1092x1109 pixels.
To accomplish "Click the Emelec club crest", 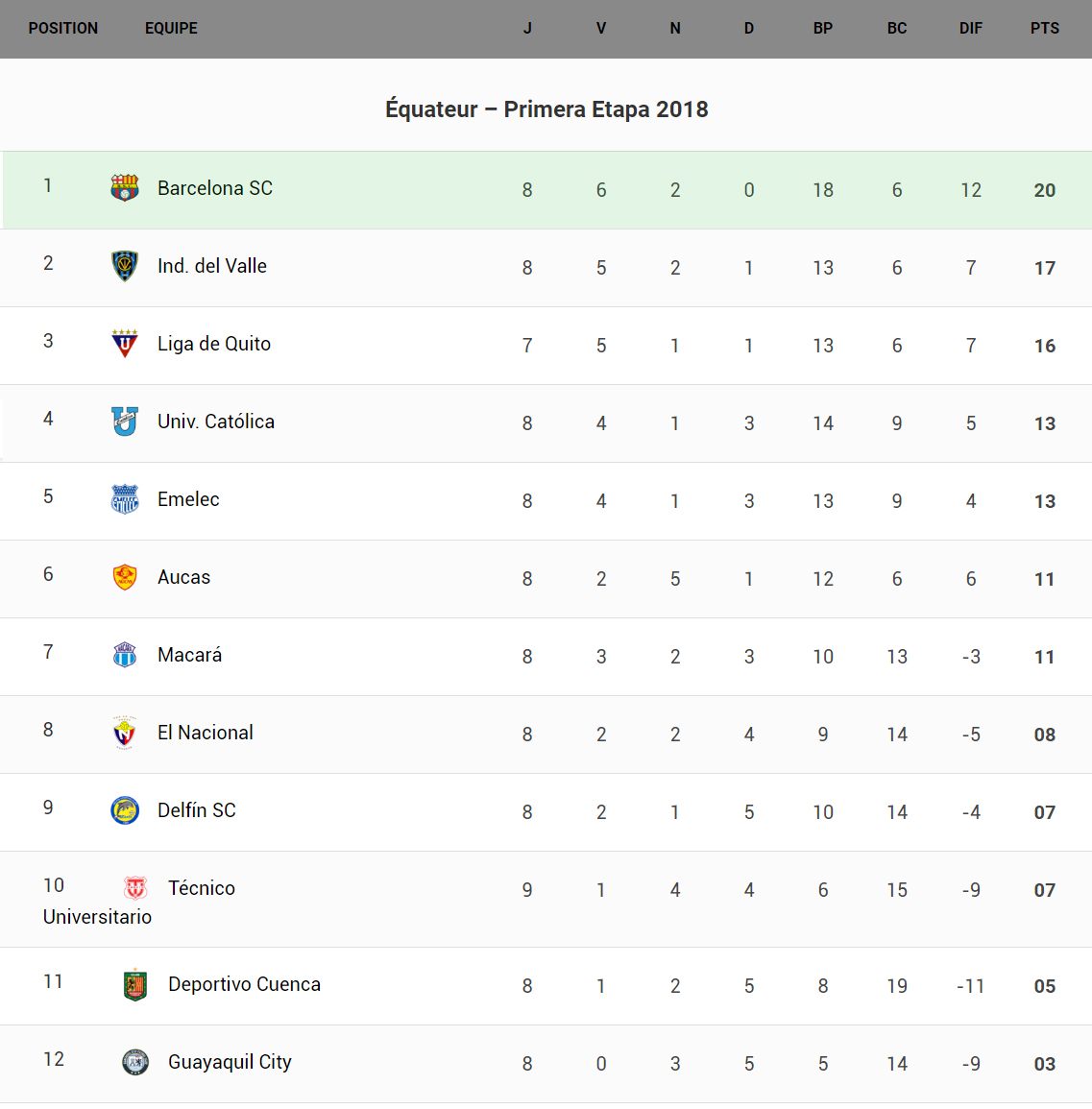I will (x=125, y=498).
